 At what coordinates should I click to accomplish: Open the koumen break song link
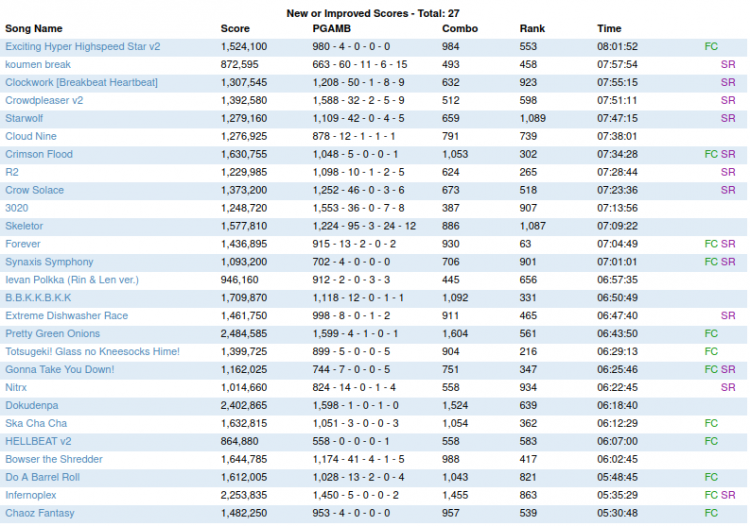[x=38, y=65]
